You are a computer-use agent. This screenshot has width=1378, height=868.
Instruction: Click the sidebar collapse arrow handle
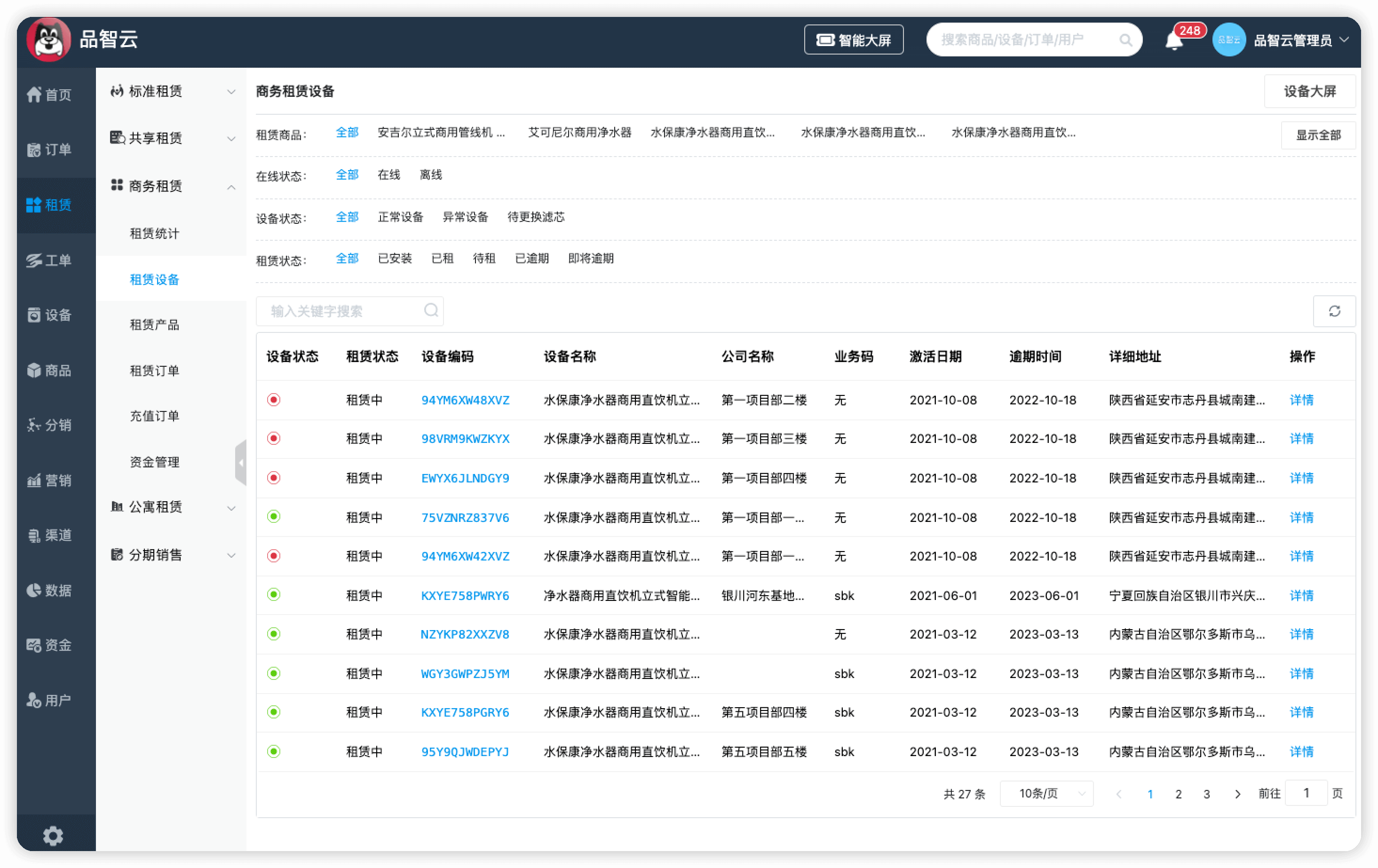pyautogui.click(x=241, y=462)
